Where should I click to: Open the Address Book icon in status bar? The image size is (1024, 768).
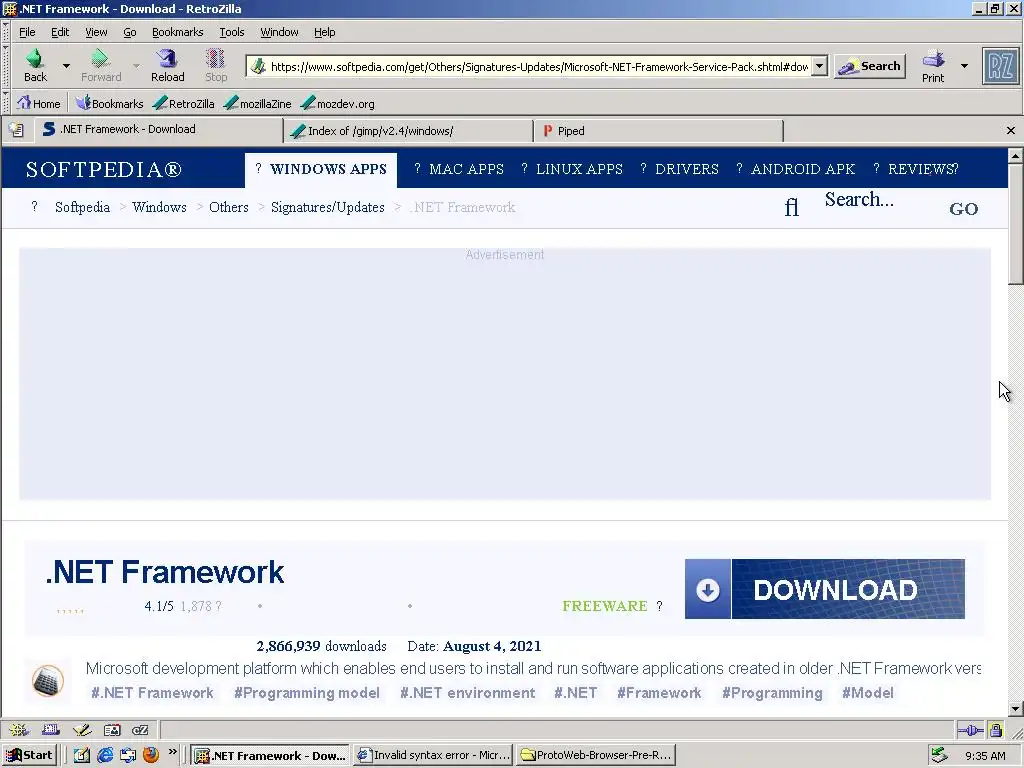coord(112,730)
